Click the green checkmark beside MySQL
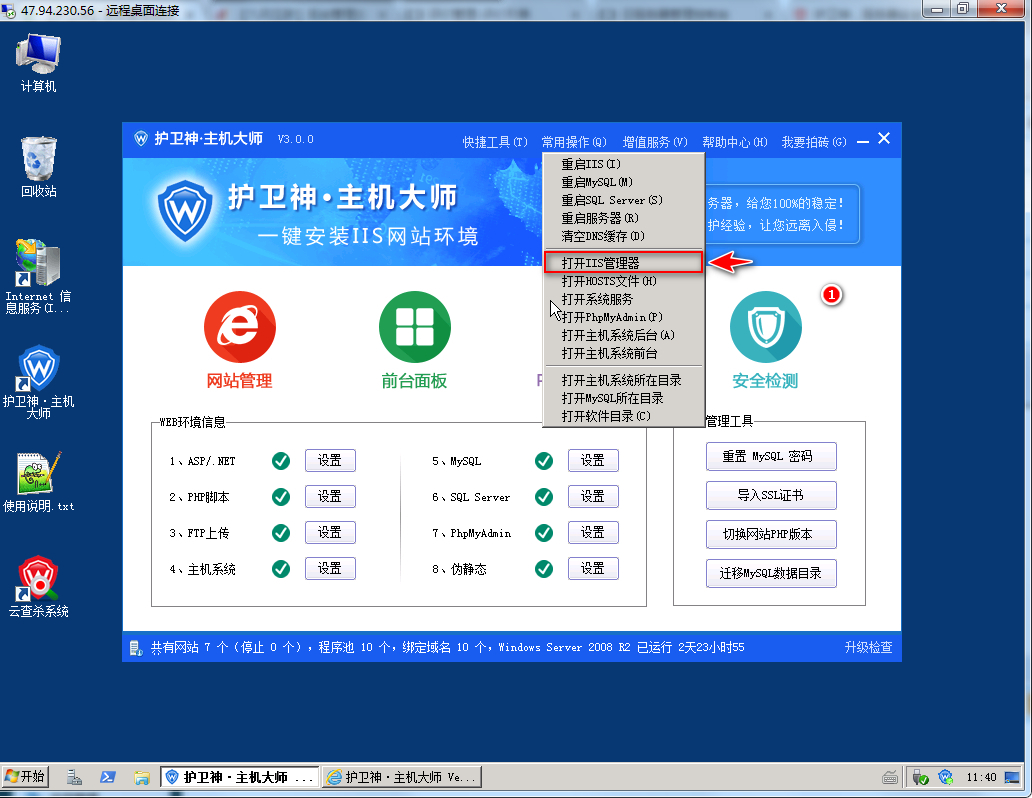Viewport: 1032px width, 798px height. point(544,461)
